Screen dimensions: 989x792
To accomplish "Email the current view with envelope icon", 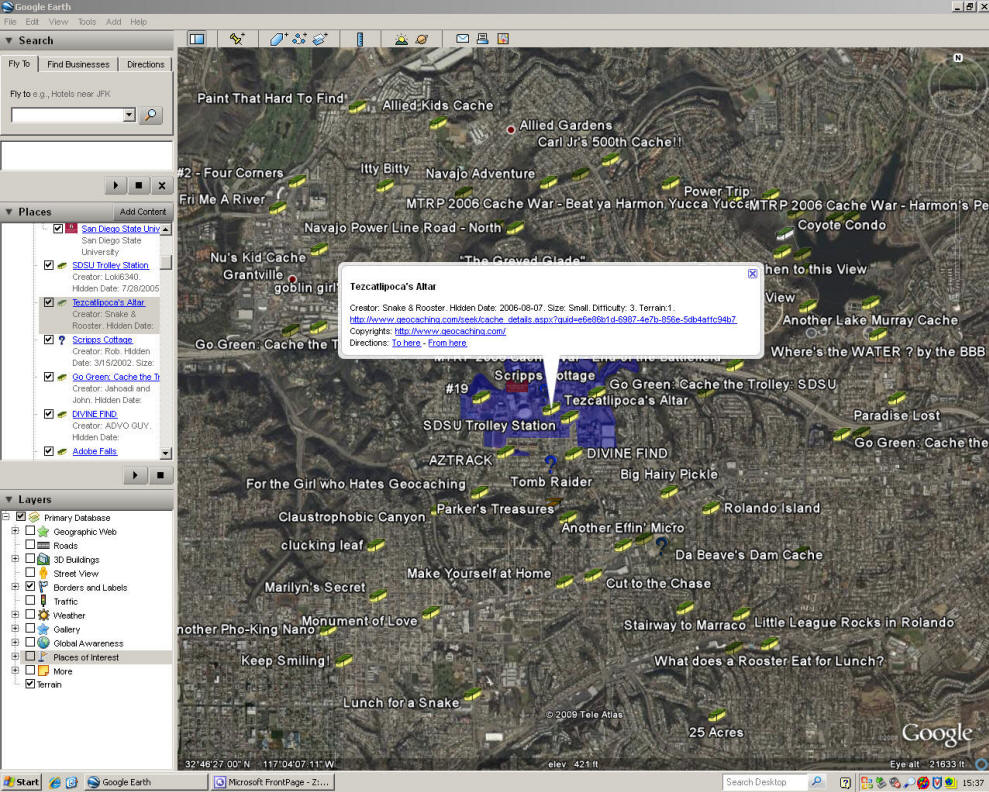I will coord(462,39).
